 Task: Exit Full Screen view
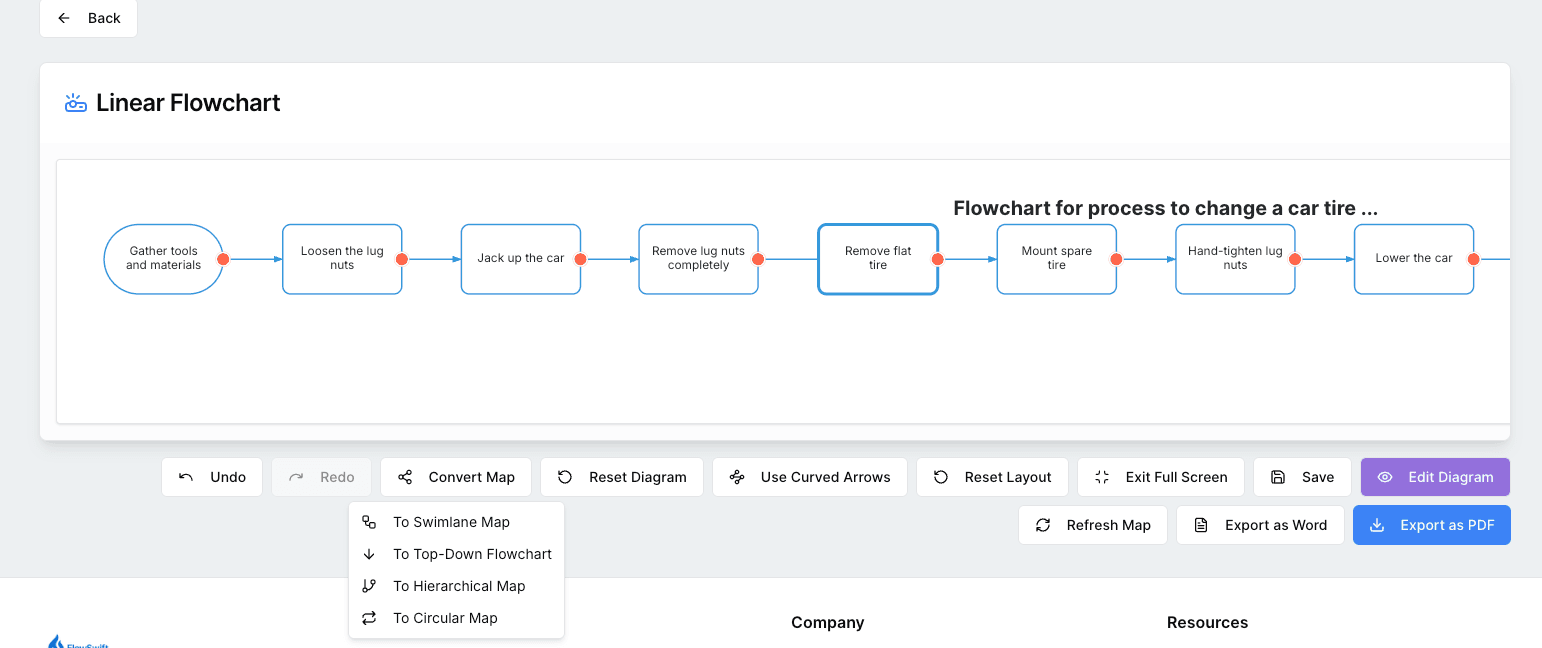coord(1161,477)
